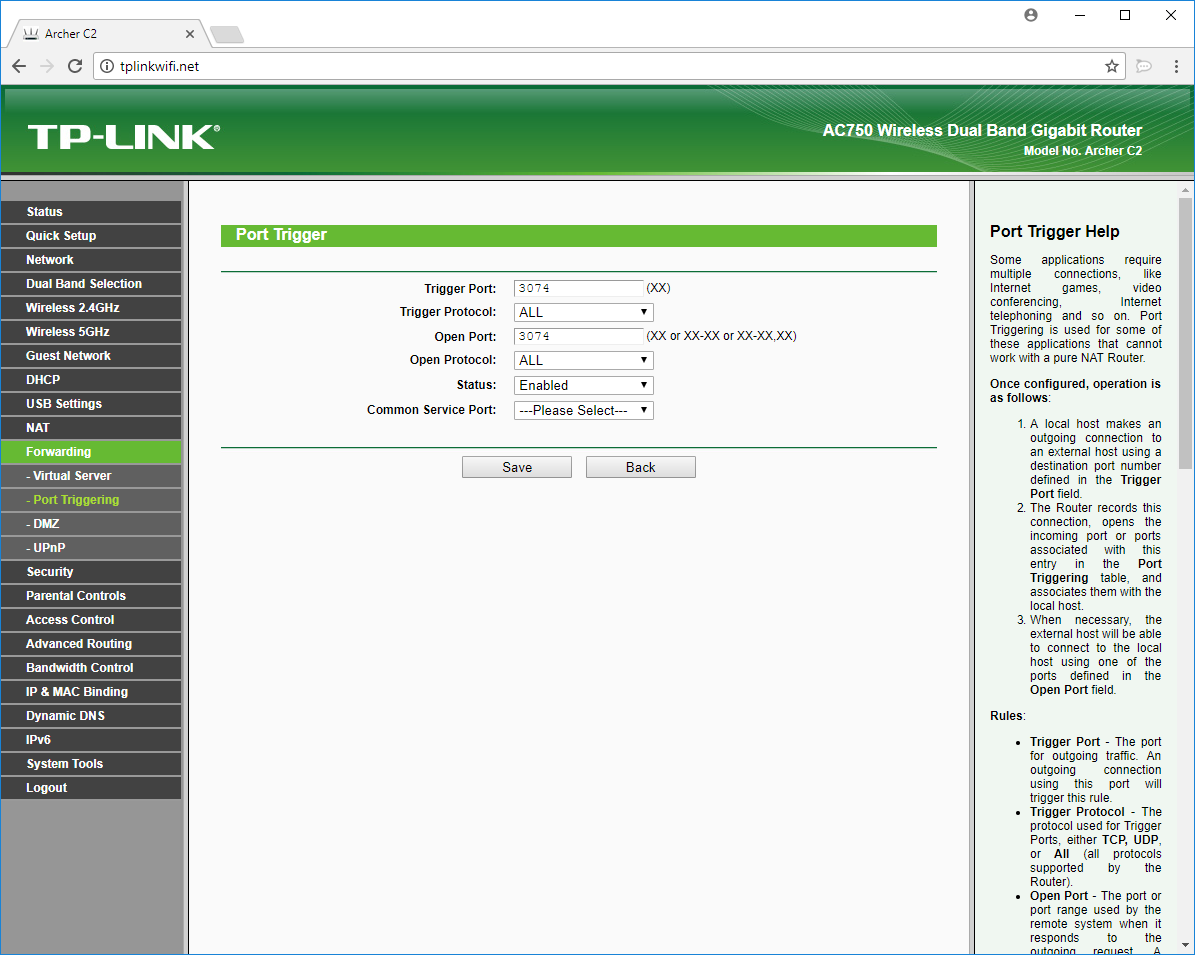Image resolution: width=1195 pixels, height=955 pixels.
Task: Open Wireless 2.4GHz settings
Action: tap(91, 308)
